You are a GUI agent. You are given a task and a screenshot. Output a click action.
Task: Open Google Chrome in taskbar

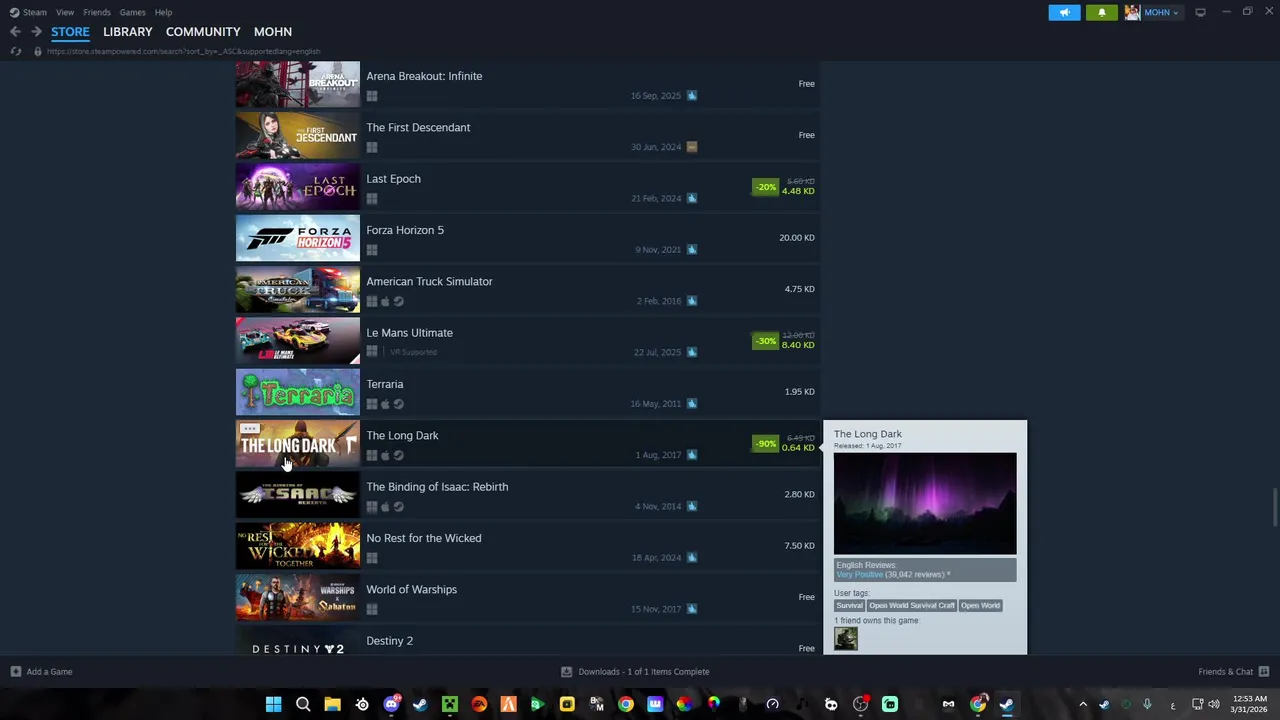point(625,704)
